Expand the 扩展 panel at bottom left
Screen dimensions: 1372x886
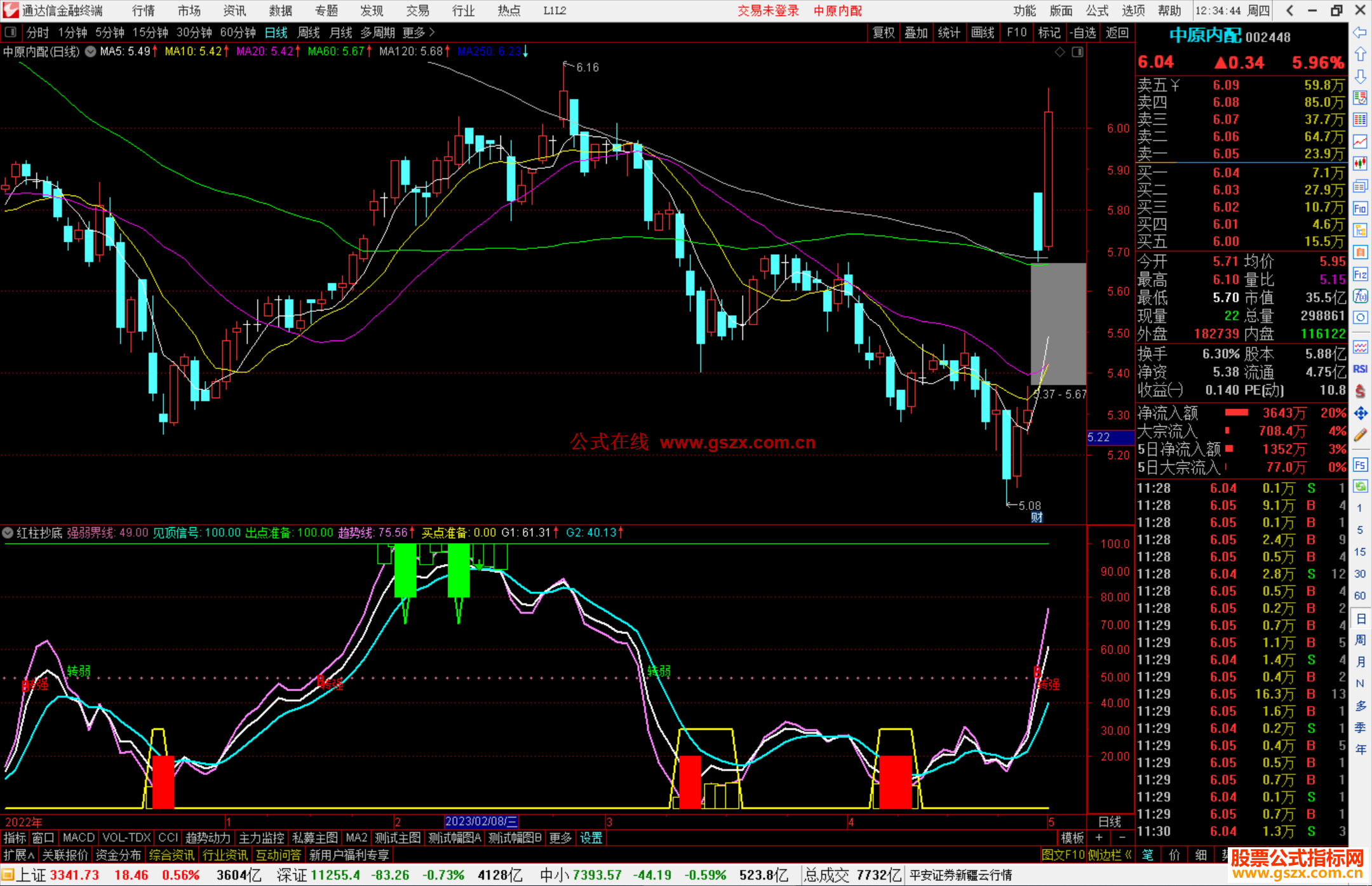(18, 855)
